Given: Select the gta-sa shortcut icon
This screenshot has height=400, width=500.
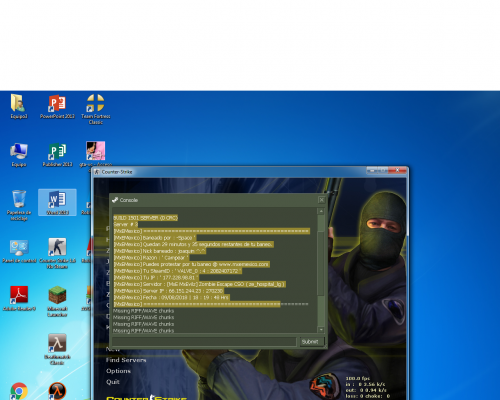Looking at the screenshot, I should (96, 154).
